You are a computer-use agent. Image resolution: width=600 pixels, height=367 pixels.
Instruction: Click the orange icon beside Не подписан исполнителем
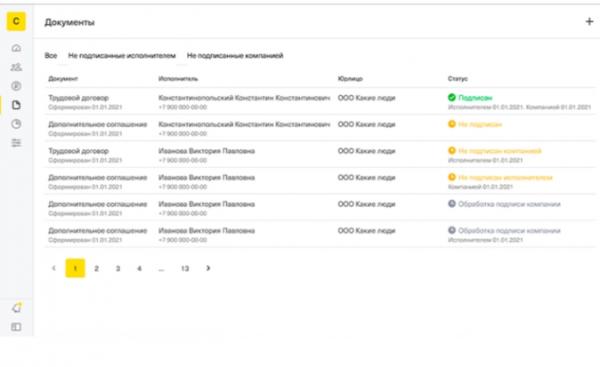pos(452,177)
